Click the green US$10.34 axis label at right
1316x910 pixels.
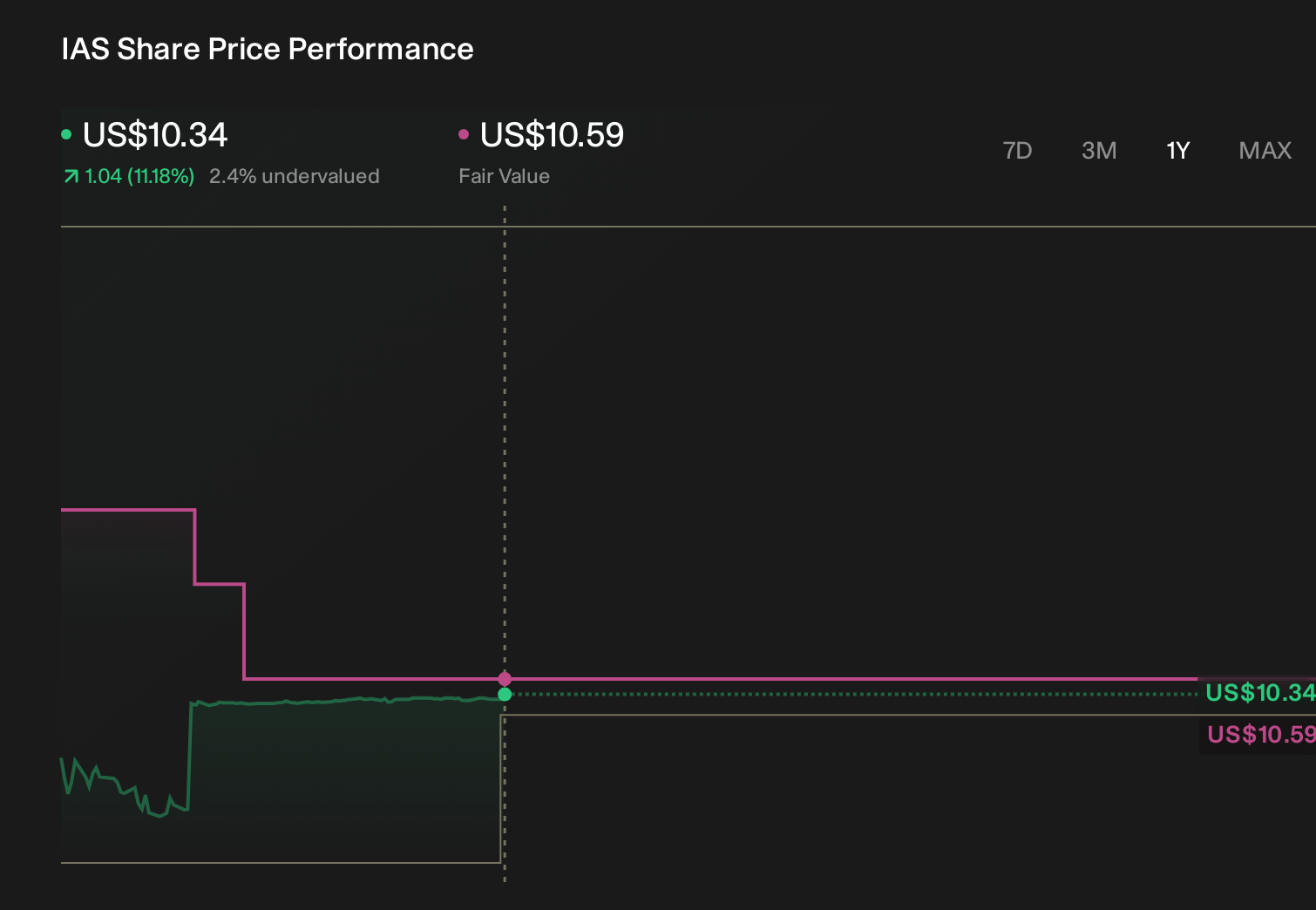click(x=1260, y=693)
